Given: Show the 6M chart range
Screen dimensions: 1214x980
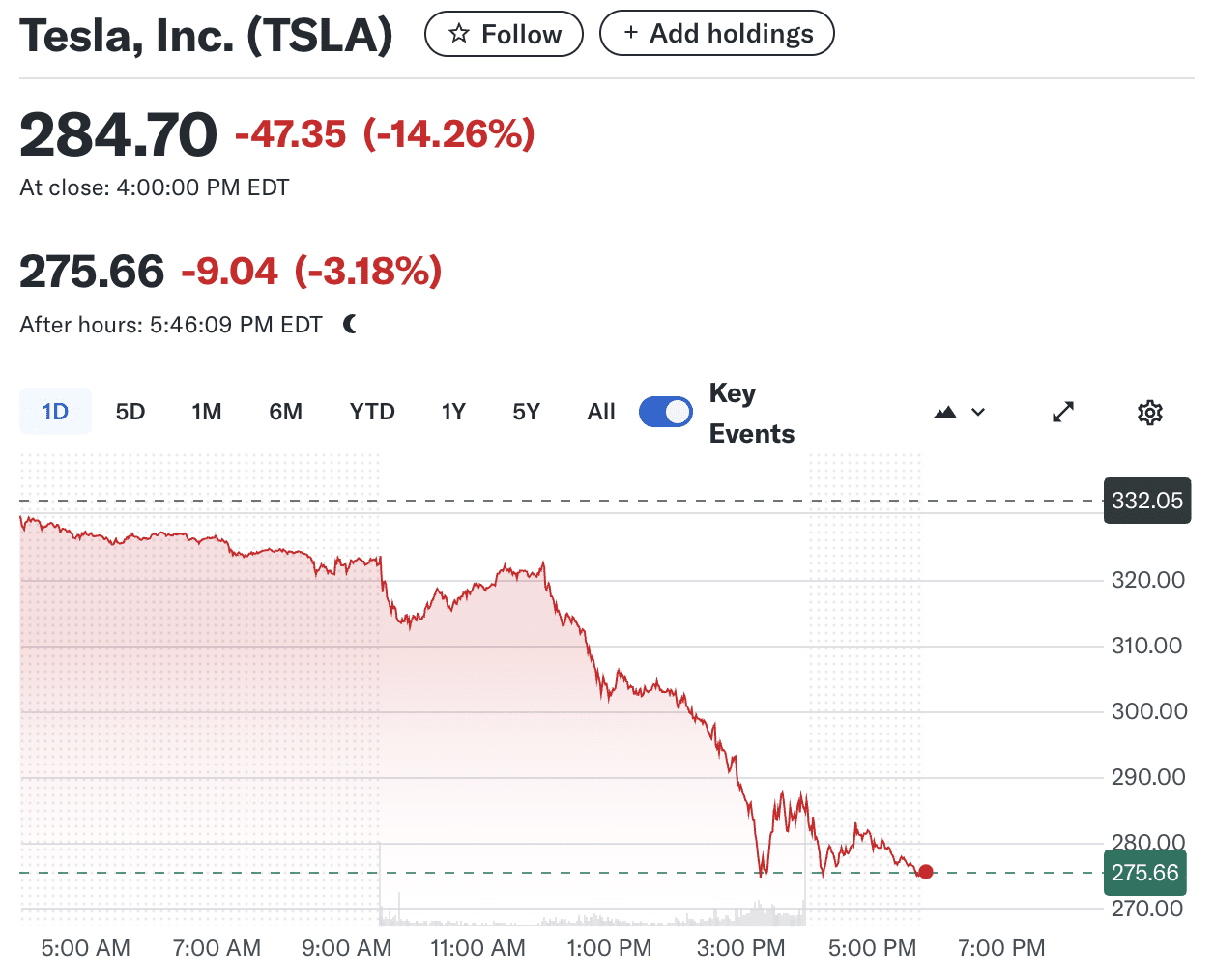Looking at the screenshot, I should click(286, 412).
